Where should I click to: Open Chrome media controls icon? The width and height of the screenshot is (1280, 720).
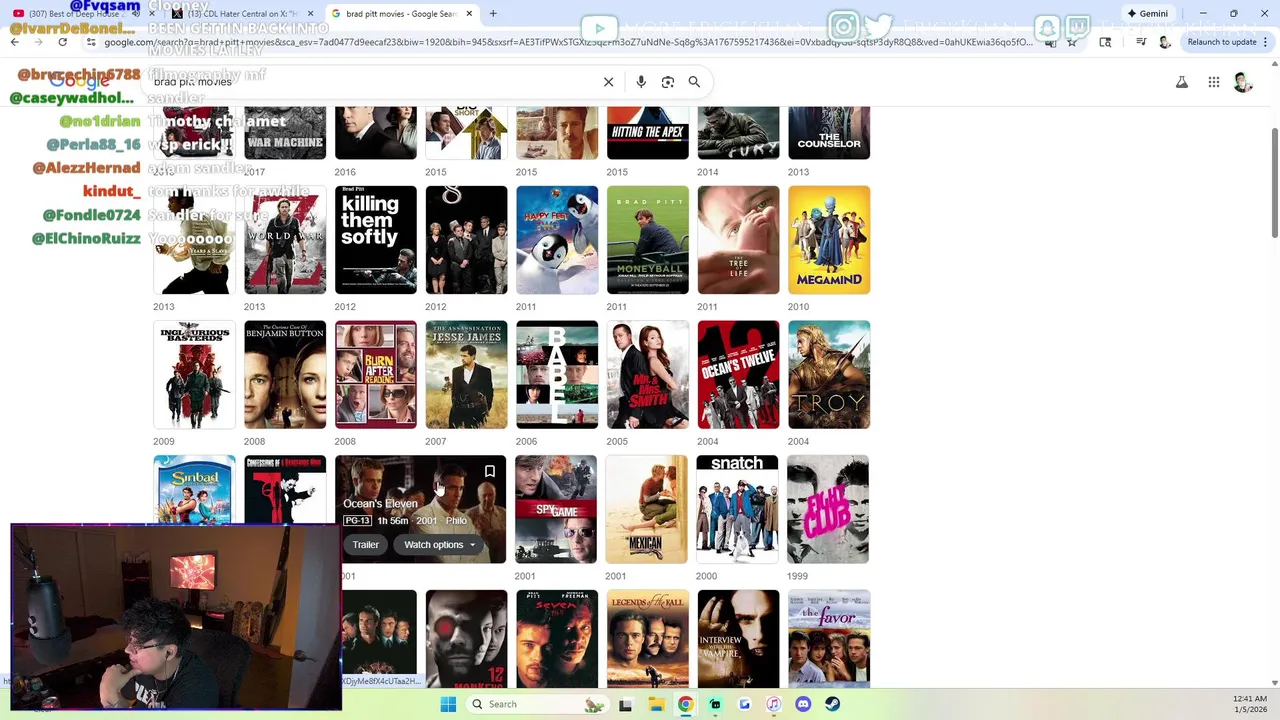point(1141,42)
